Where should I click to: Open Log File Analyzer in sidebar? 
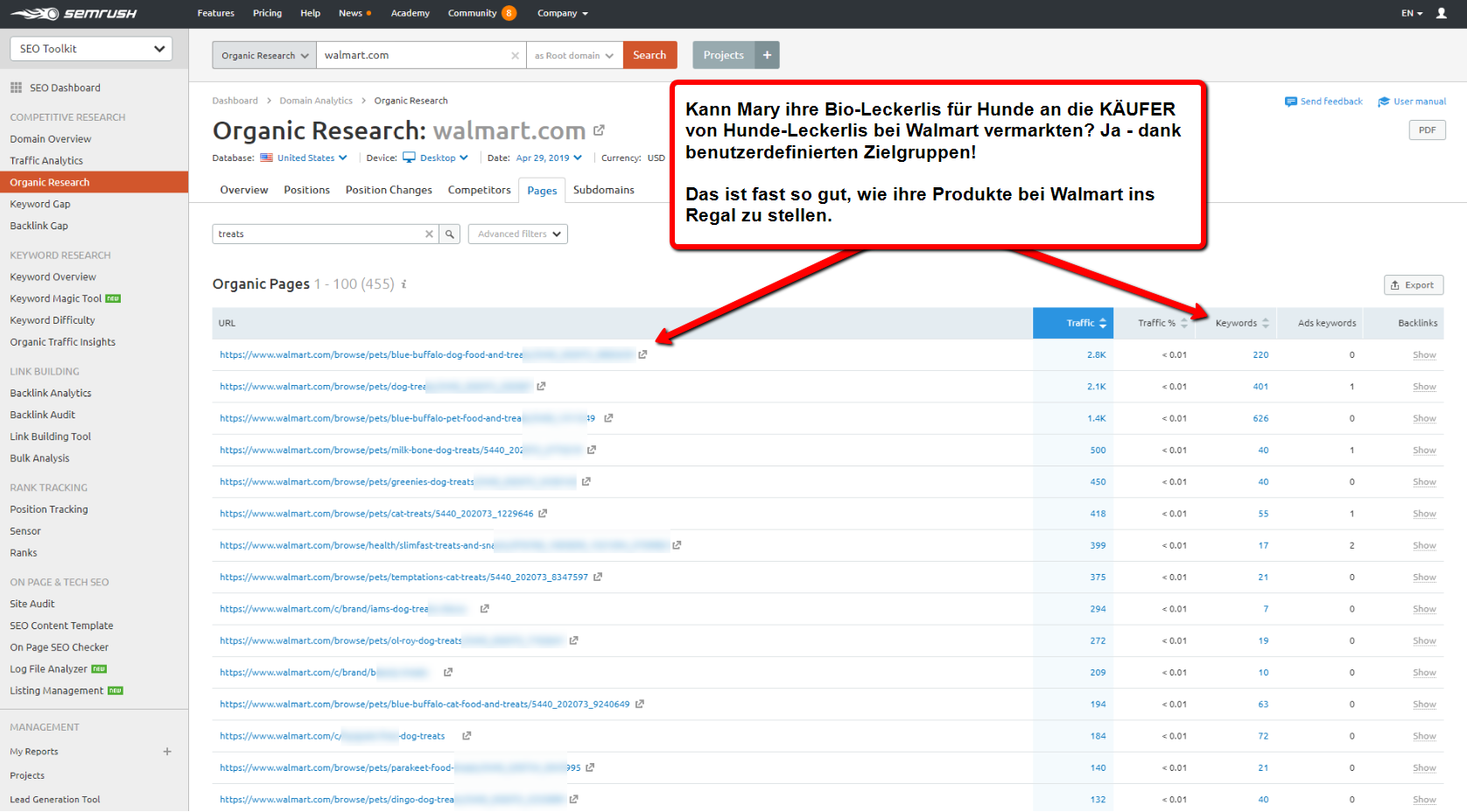[x=49, y=669]
